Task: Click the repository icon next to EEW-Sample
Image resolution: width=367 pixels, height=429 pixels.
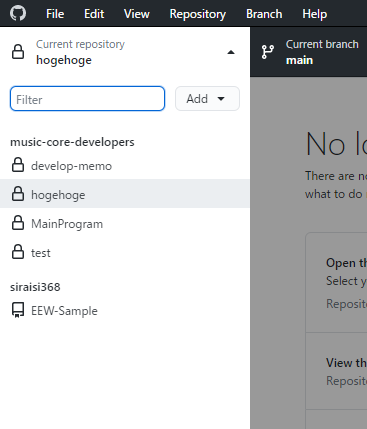Action: coord(18,310)
